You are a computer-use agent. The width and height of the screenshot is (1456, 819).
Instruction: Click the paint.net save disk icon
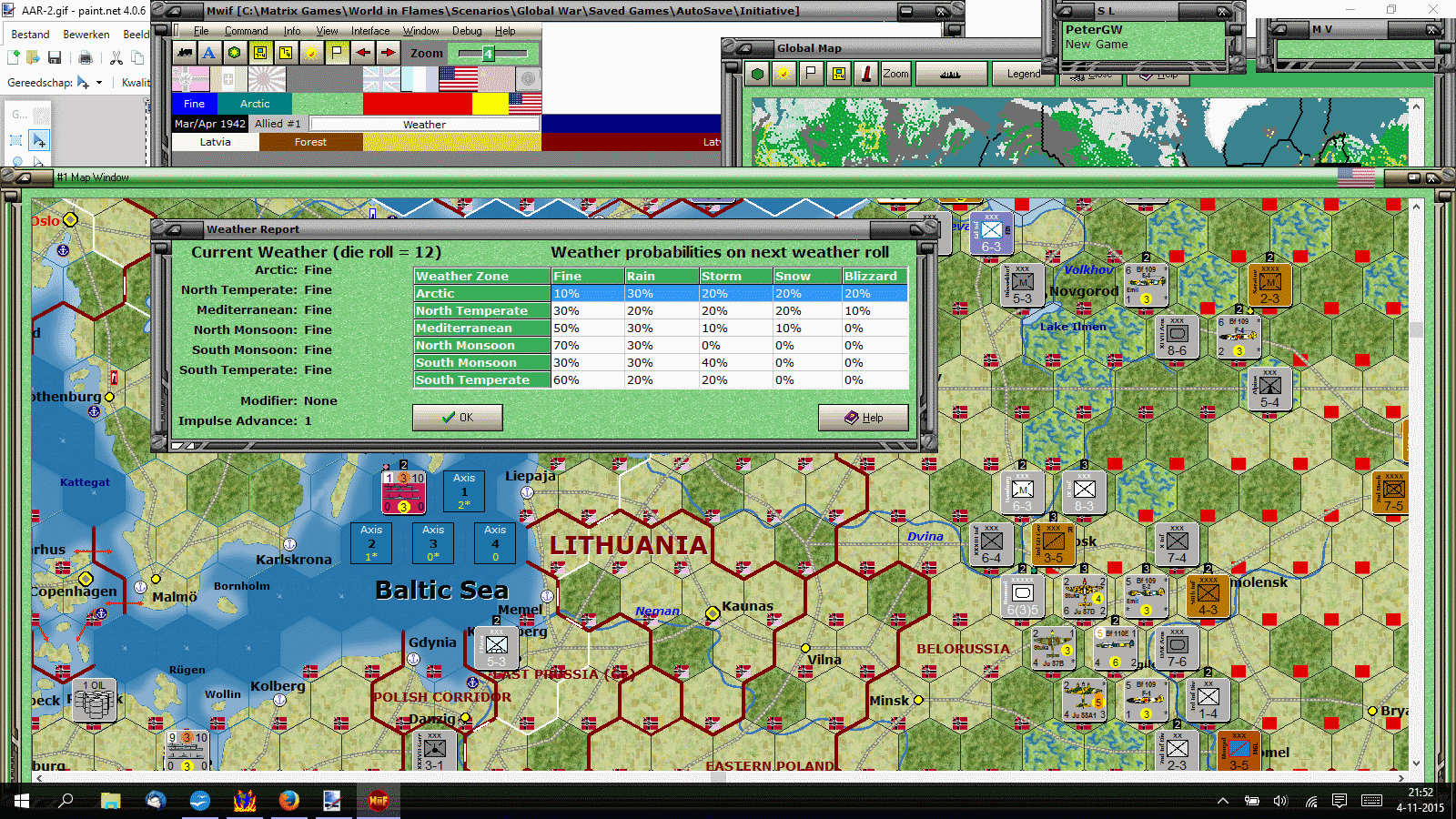click(55, 58)
